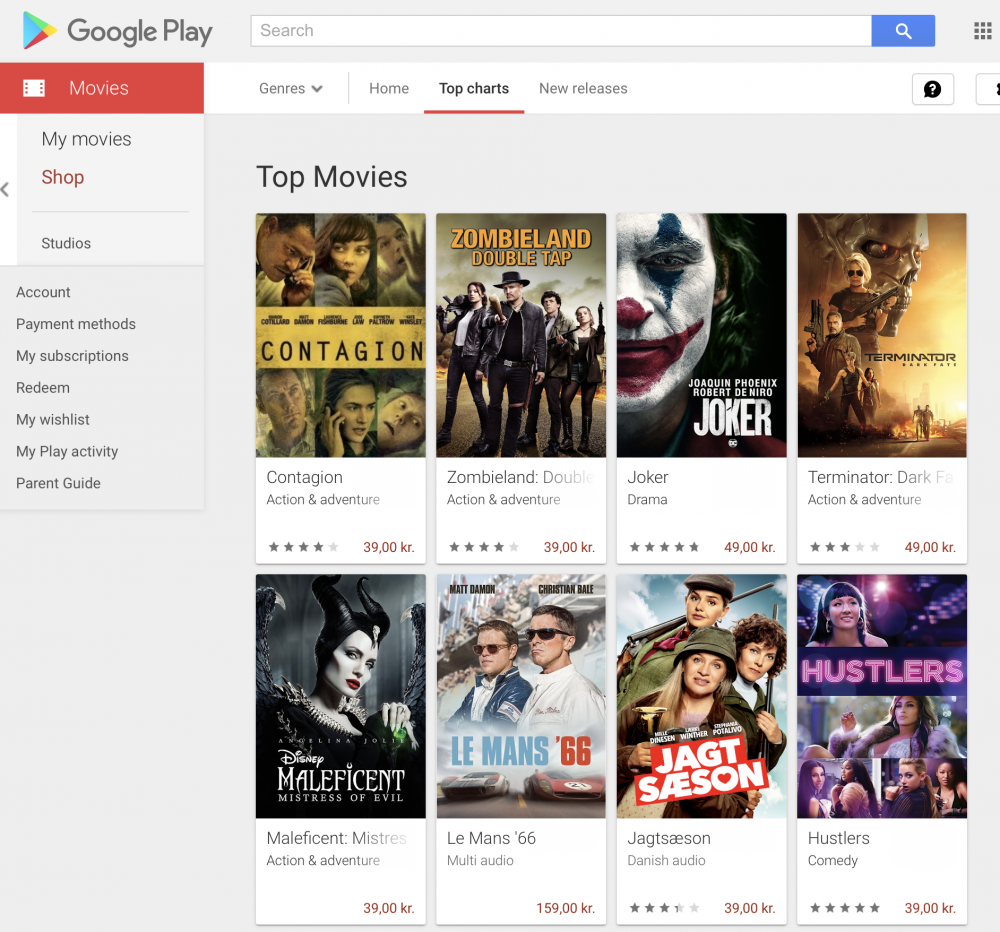Click the Terminator: Dark Fate poster

coord(881,335)
